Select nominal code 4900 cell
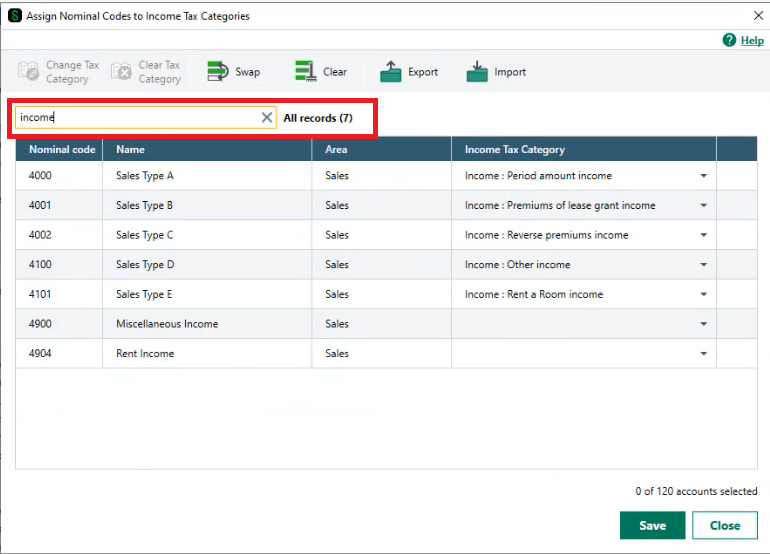The image size is (770, 554). tap(59, 324)
